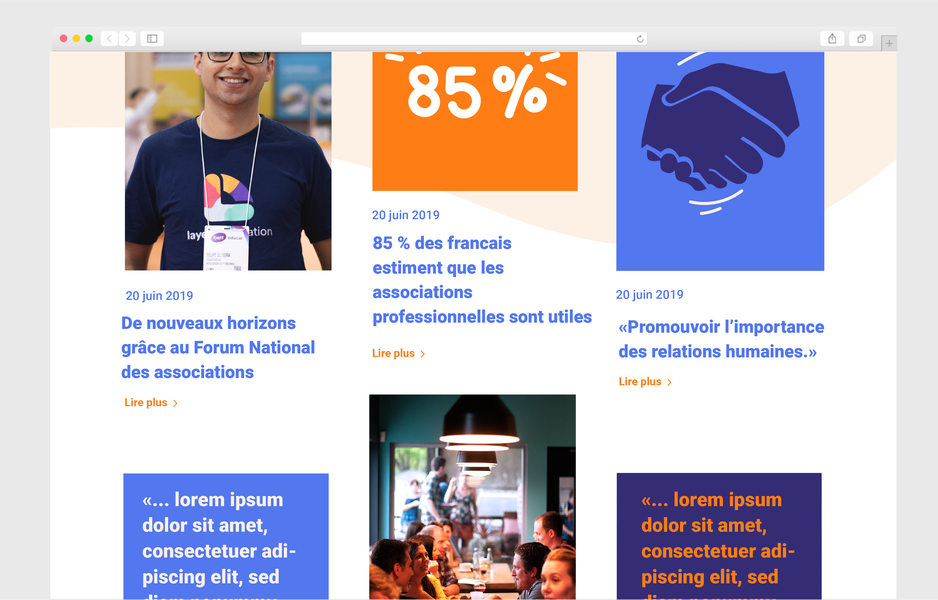The image size is (938, 600).
Task: Click the blue lorem ipsum quote card
Action: tap(226, 536)
